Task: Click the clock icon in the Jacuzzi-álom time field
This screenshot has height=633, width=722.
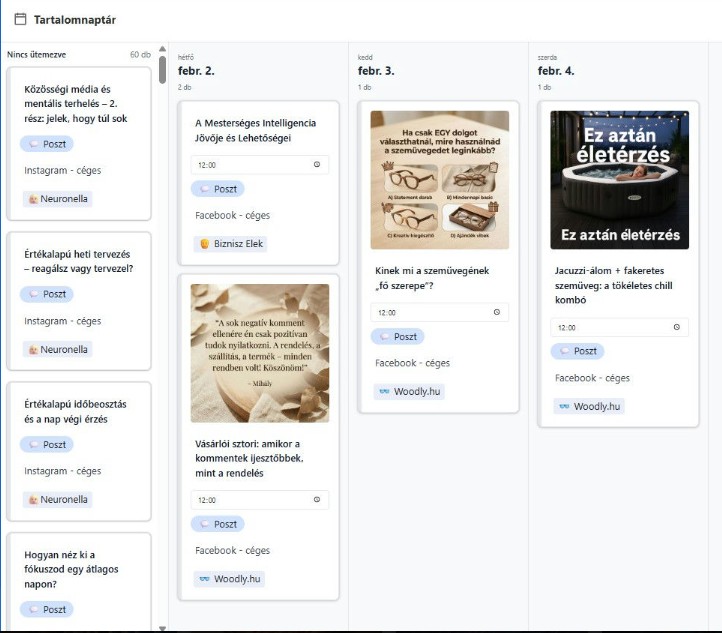Action: coord(677,327)
